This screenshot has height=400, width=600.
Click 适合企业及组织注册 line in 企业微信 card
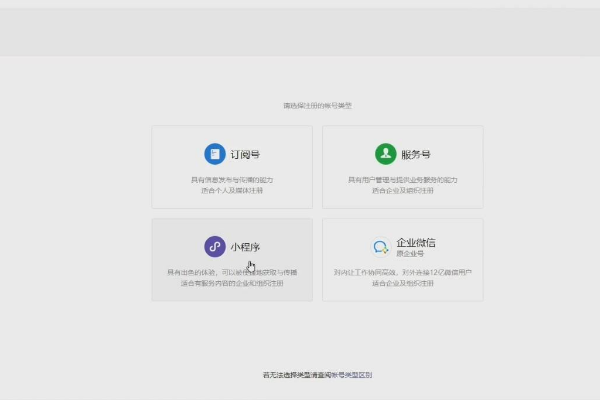(402, 283)
